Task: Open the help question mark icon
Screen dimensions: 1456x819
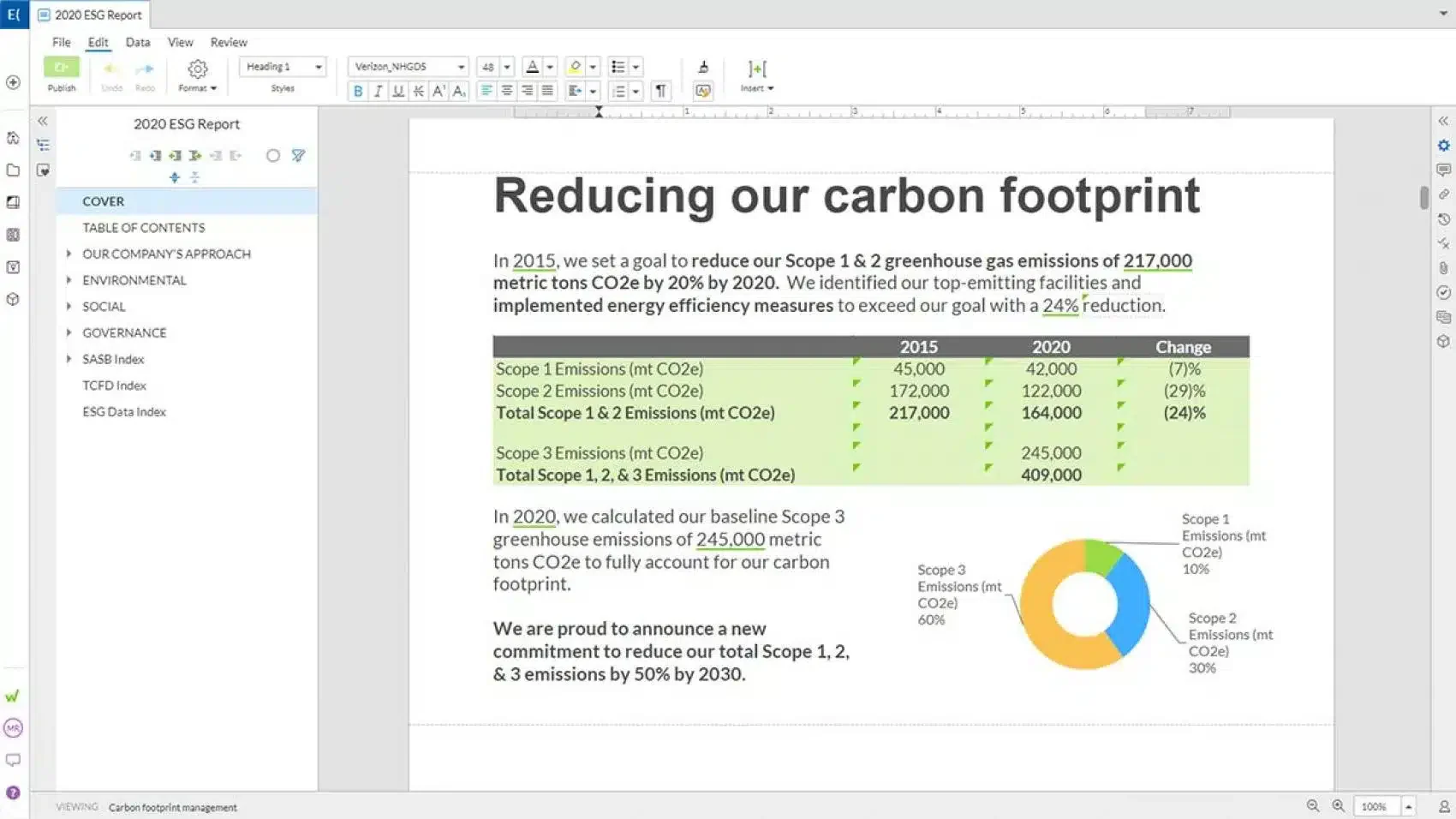Action: click(13, 792)
